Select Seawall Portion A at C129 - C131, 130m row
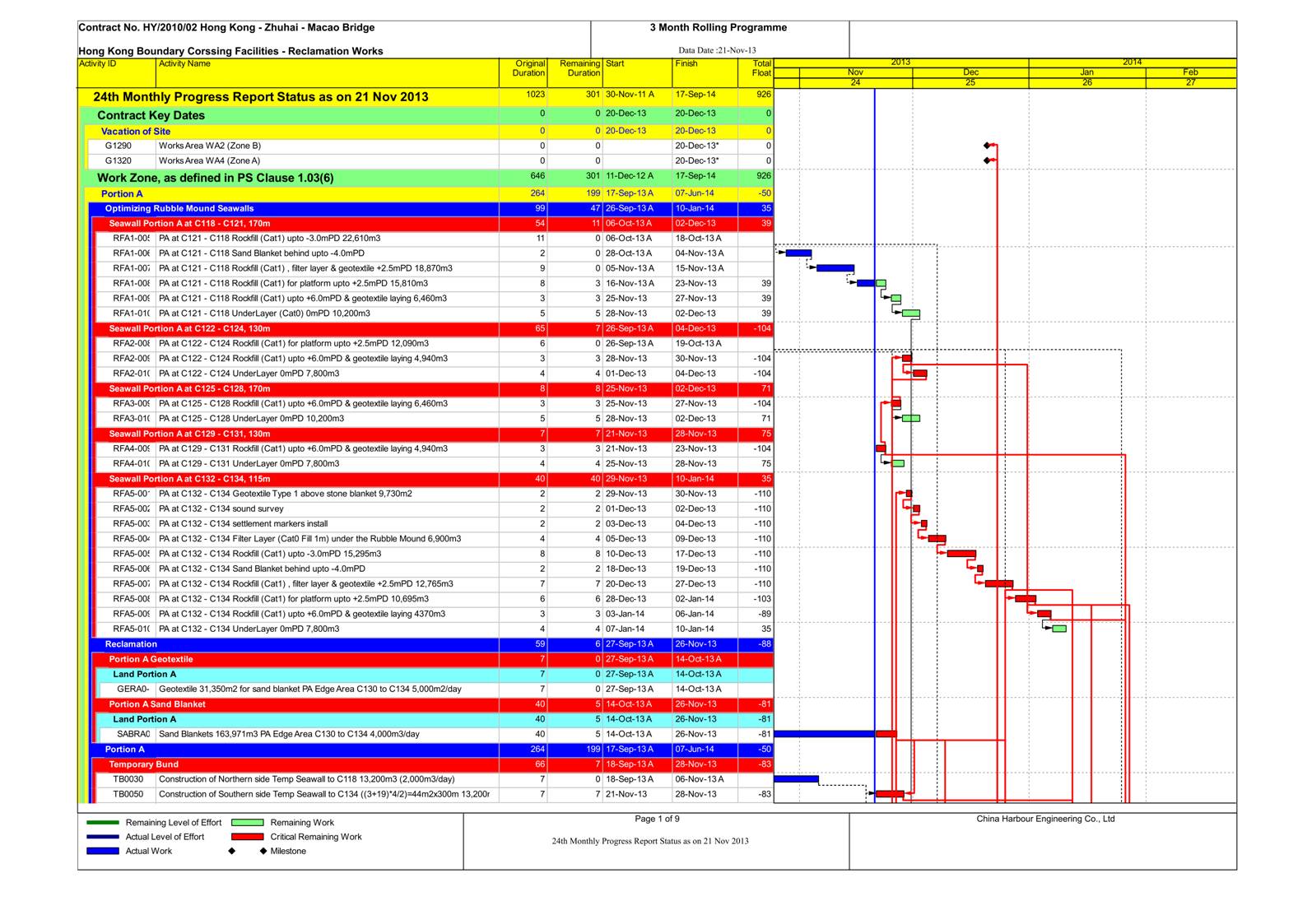1307x924 pixels. tap(433, 434)
